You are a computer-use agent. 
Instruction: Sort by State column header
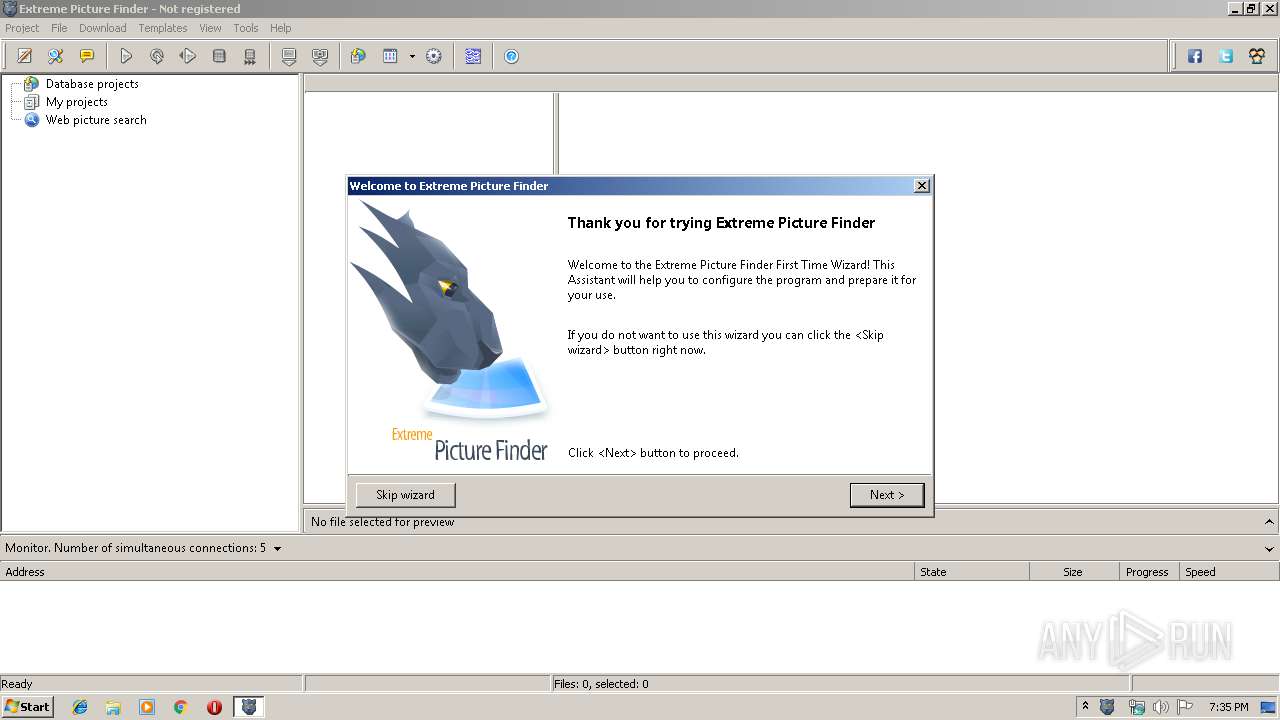972,572
